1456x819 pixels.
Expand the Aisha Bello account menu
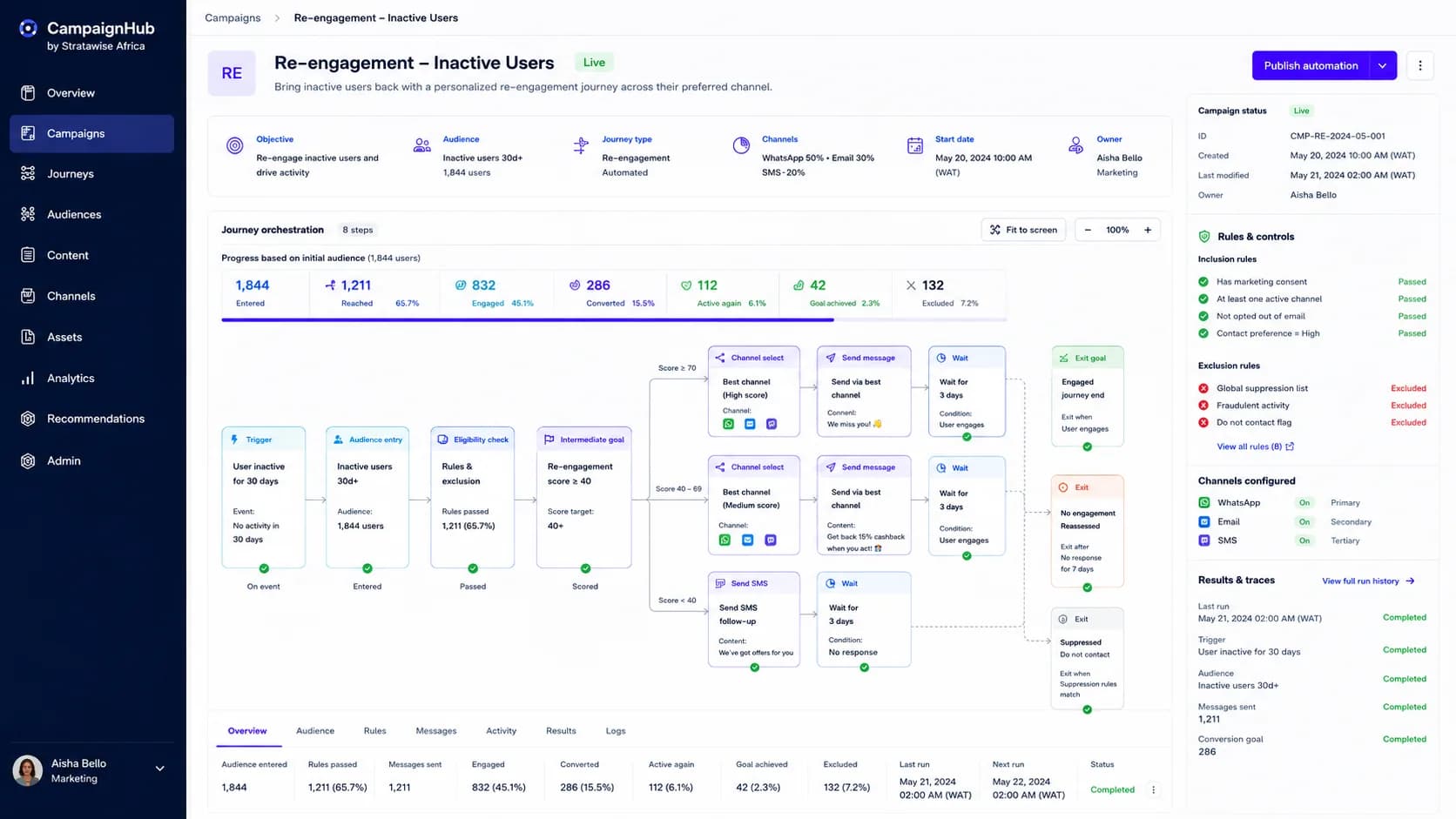click(x=159, y=769)
